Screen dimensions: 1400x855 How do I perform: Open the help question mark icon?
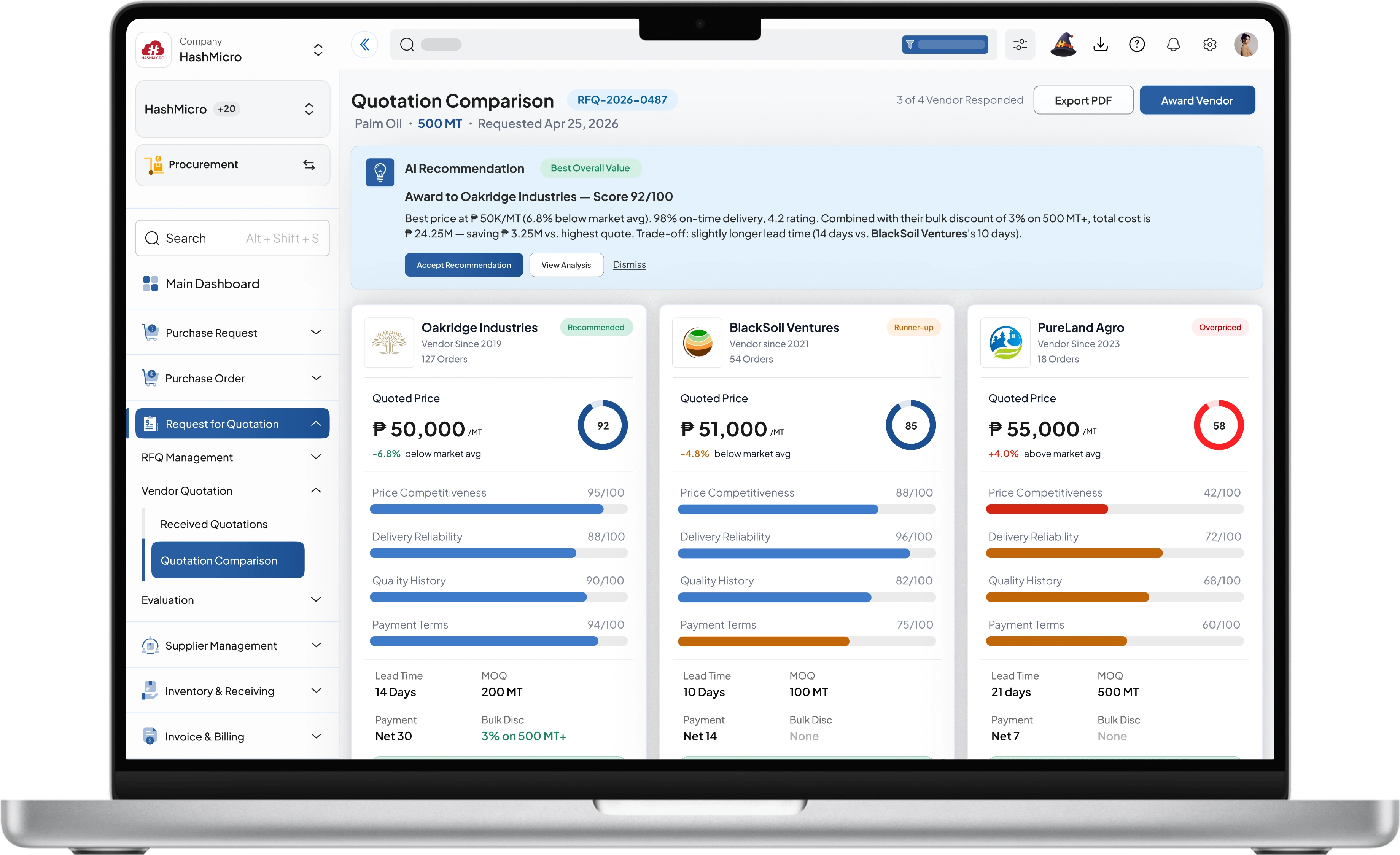click(x=1137, y=44)
